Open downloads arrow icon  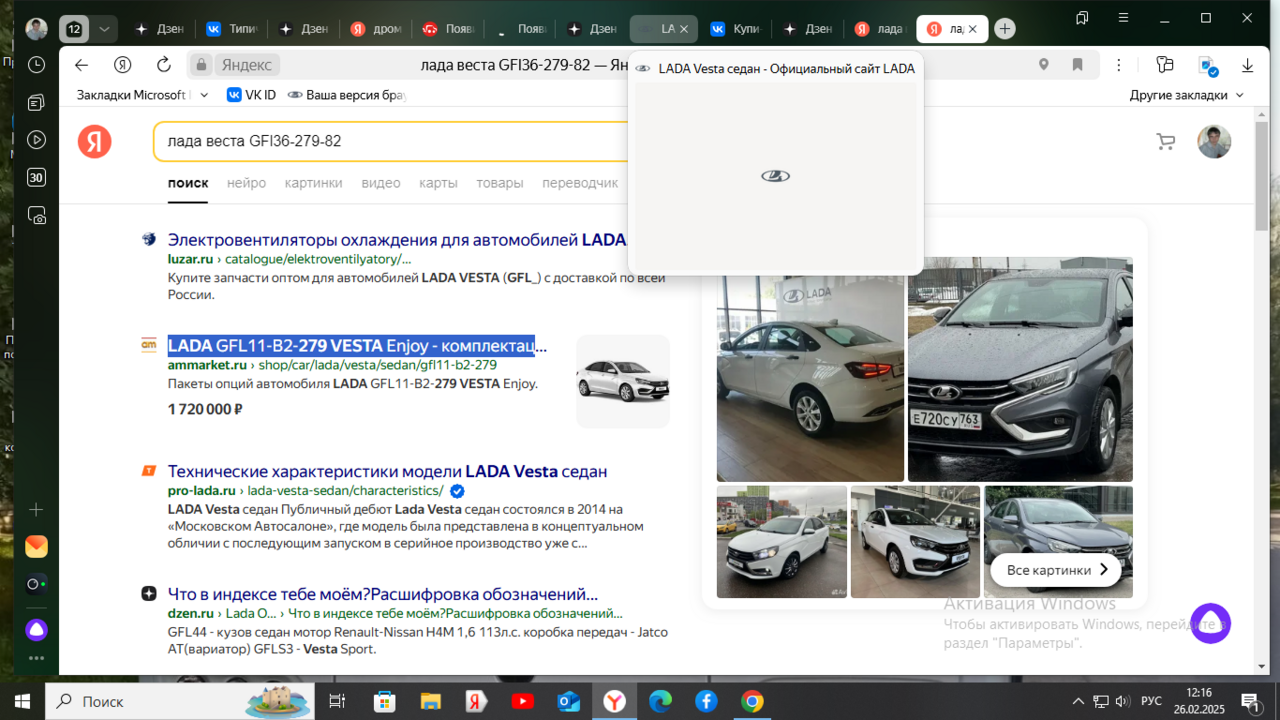pyautogui.click(x=1247, y=65)
